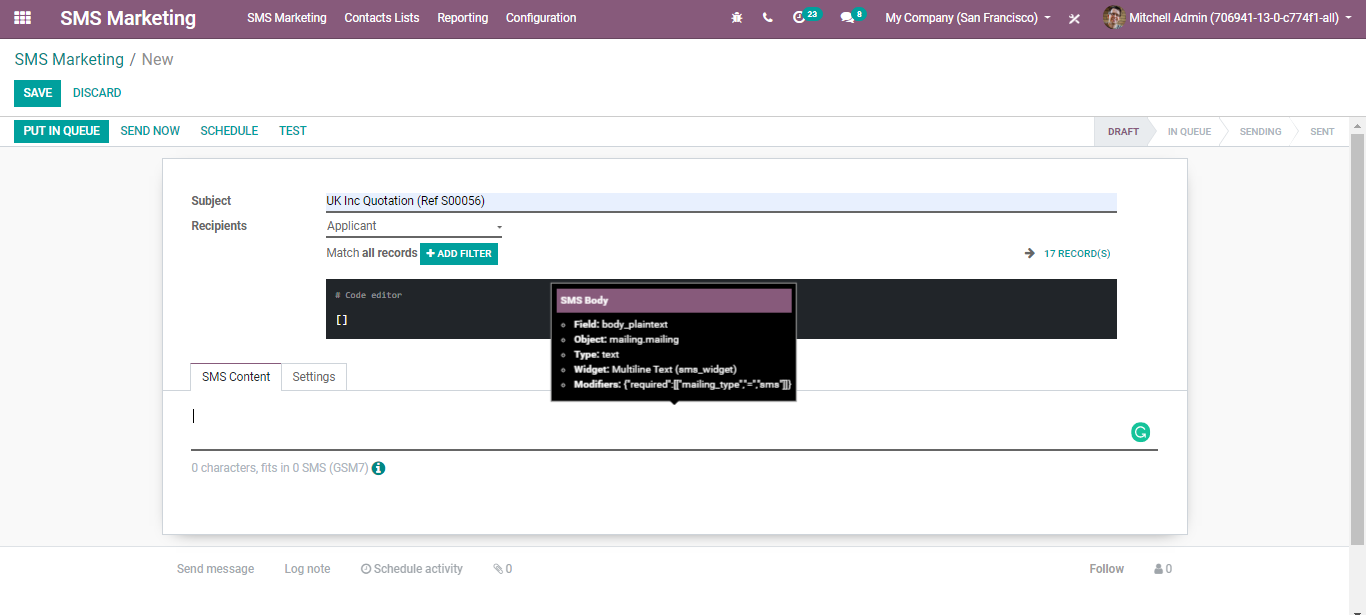Click Log note in chatter
The width and height of the screenshot is (1366, 615).
tap(307, 569)
